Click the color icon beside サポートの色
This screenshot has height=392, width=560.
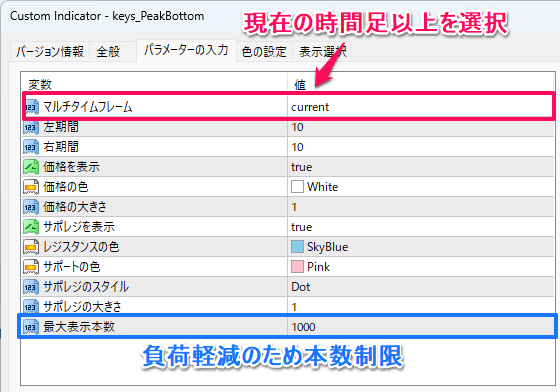[x=31, y=267]
